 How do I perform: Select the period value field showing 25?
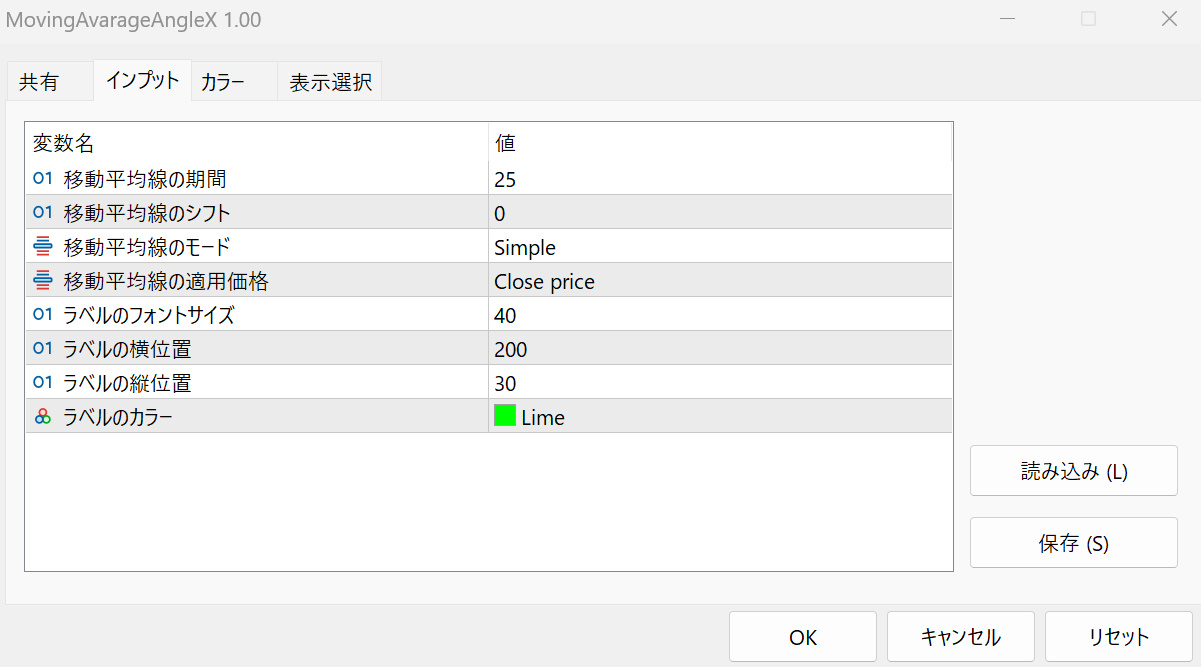coord(720,179)
